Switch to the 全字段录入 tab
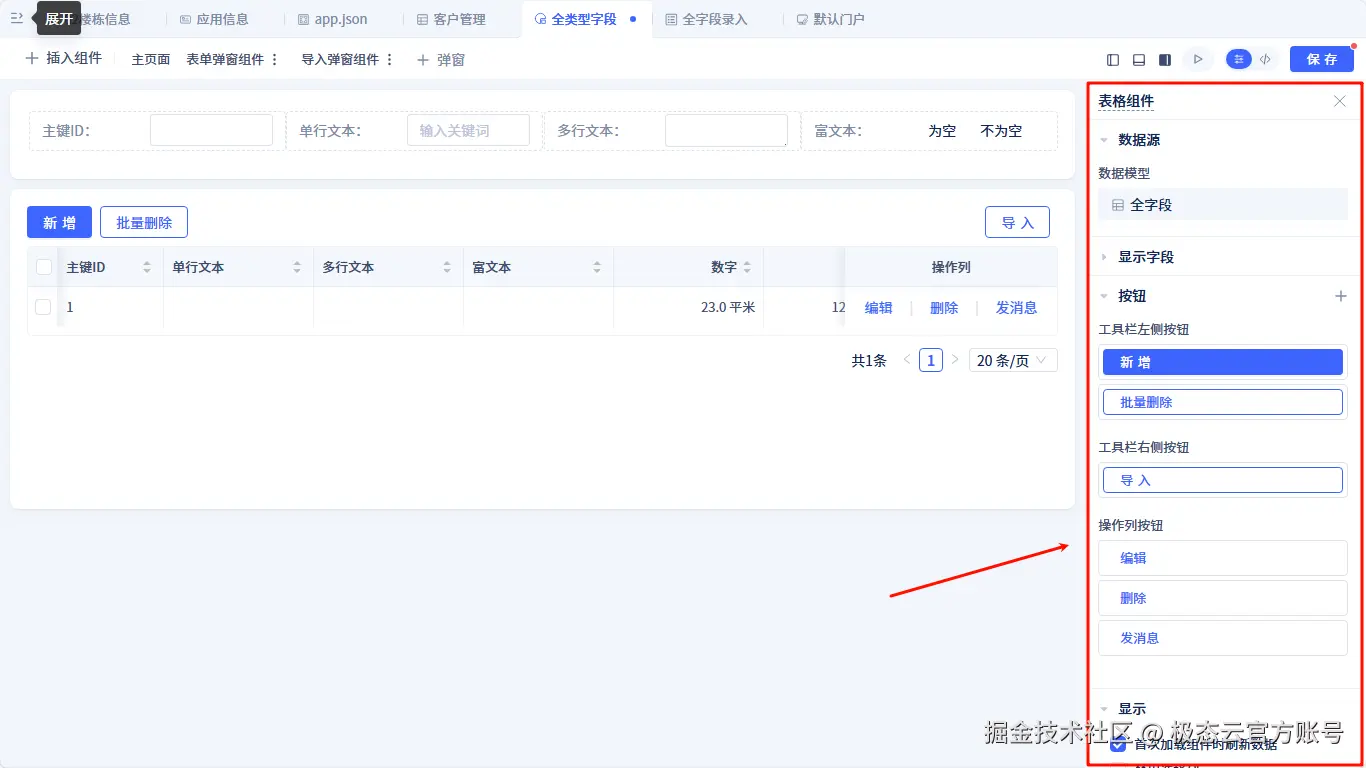Image resolution: width=1366 pixels, height=768 pixels. (x=706, y=19)
